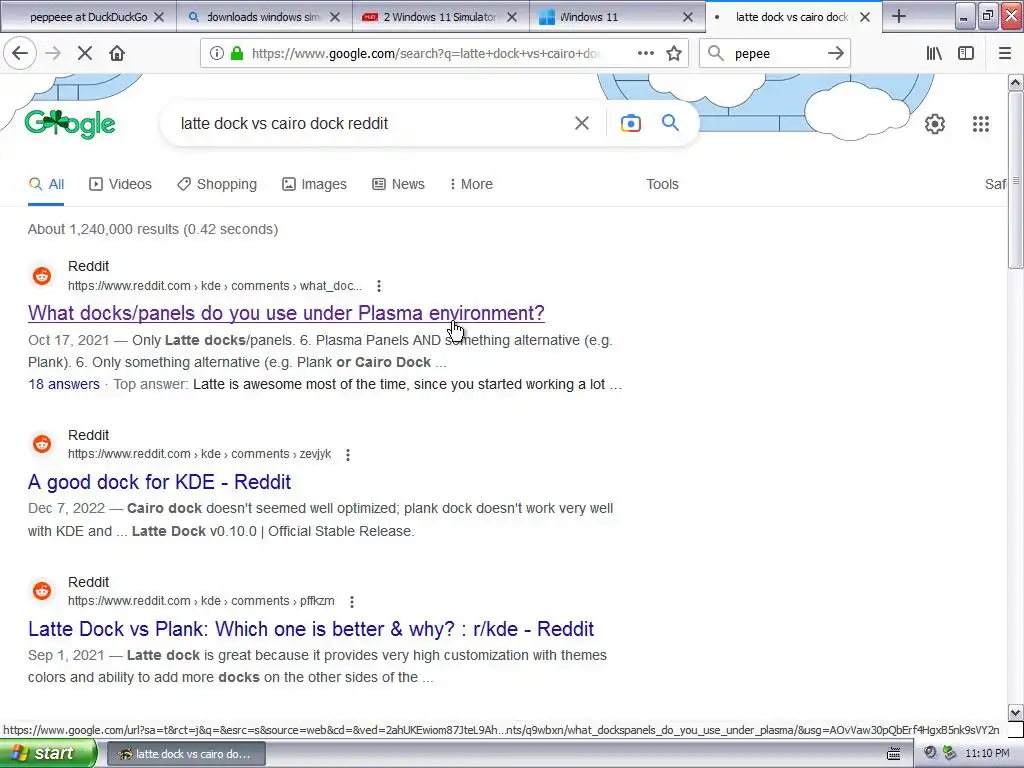Image resolution: width=1024 pixels, height=768 pixels.
Task: Click into the Google search box
Action: (x=372, y=123)
